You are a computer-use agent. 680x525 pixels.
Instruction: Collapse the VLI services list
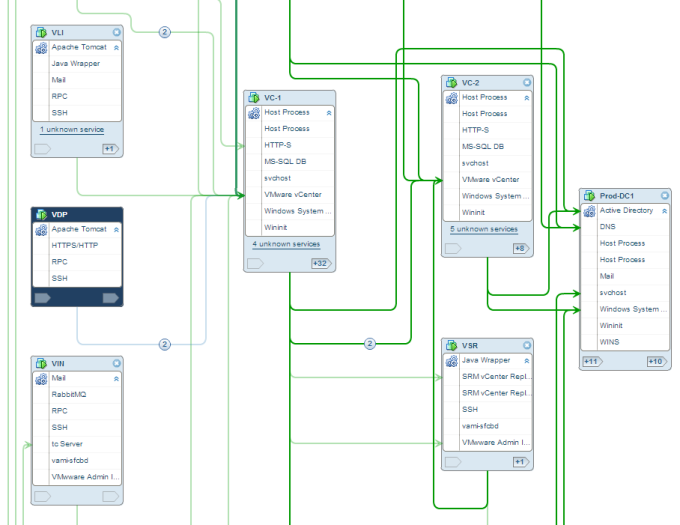(116, 48)
